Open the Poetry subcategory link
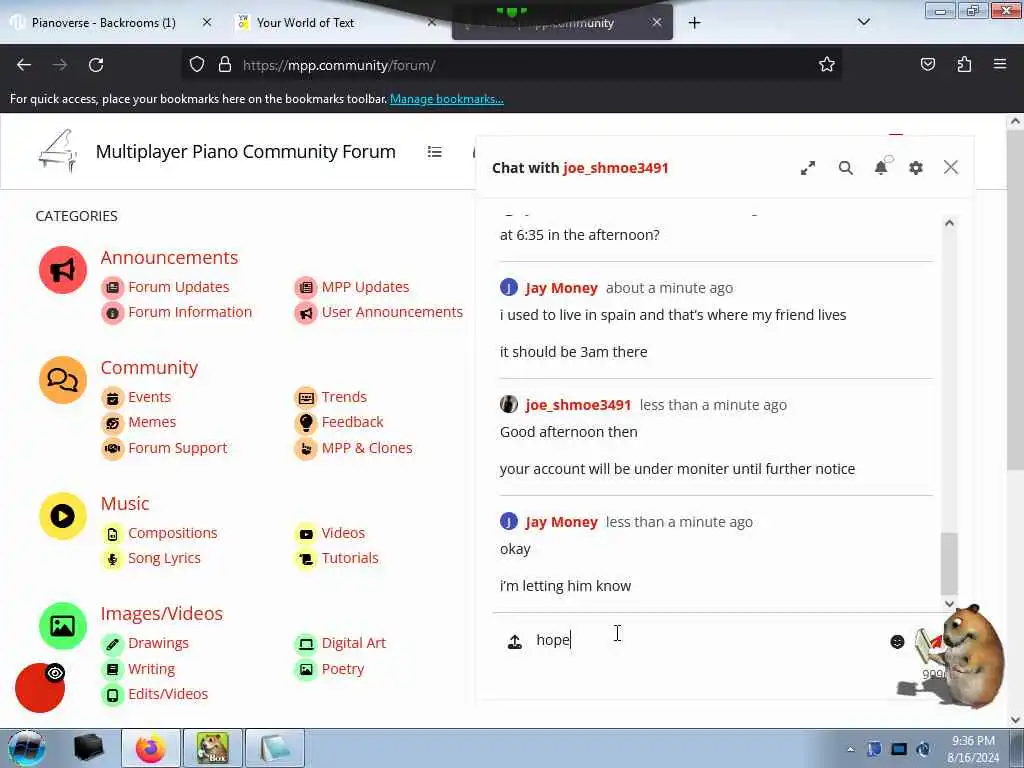The height and width of the screenshot is (768, 1024). [343, 669]
